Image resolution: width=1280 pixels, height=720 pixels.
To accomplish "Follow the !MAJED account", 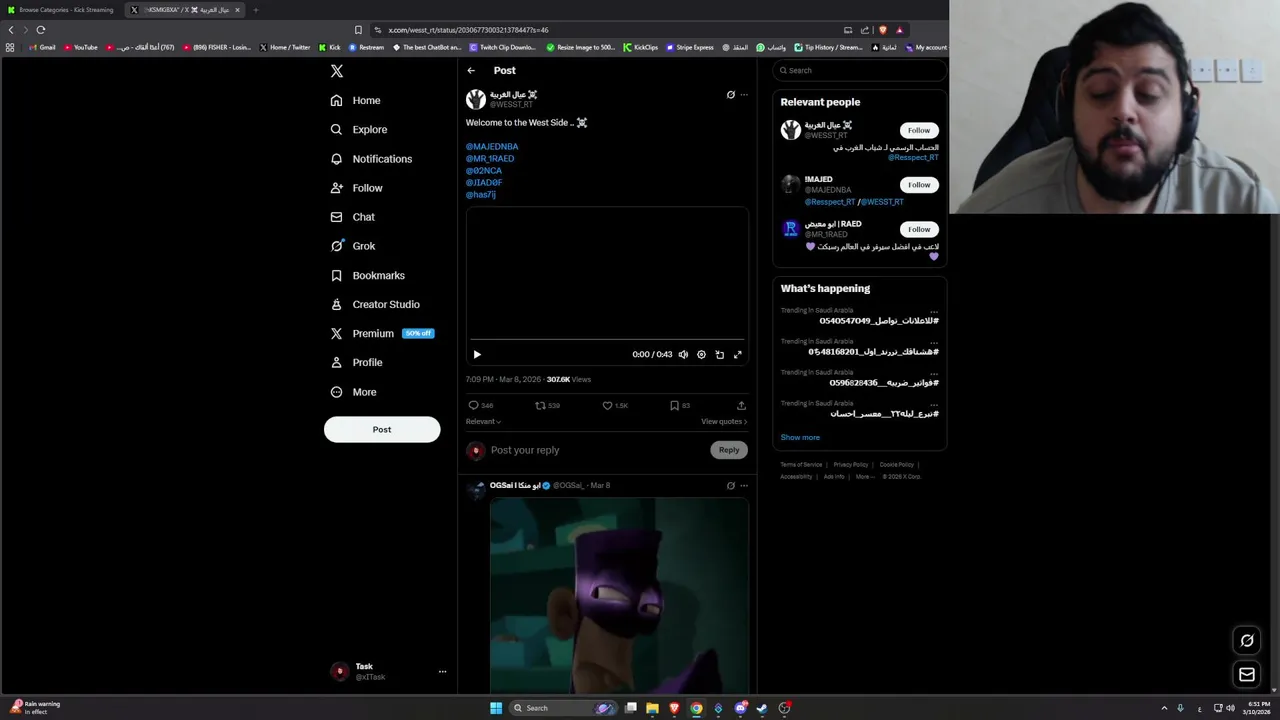I will pos(919,185).
